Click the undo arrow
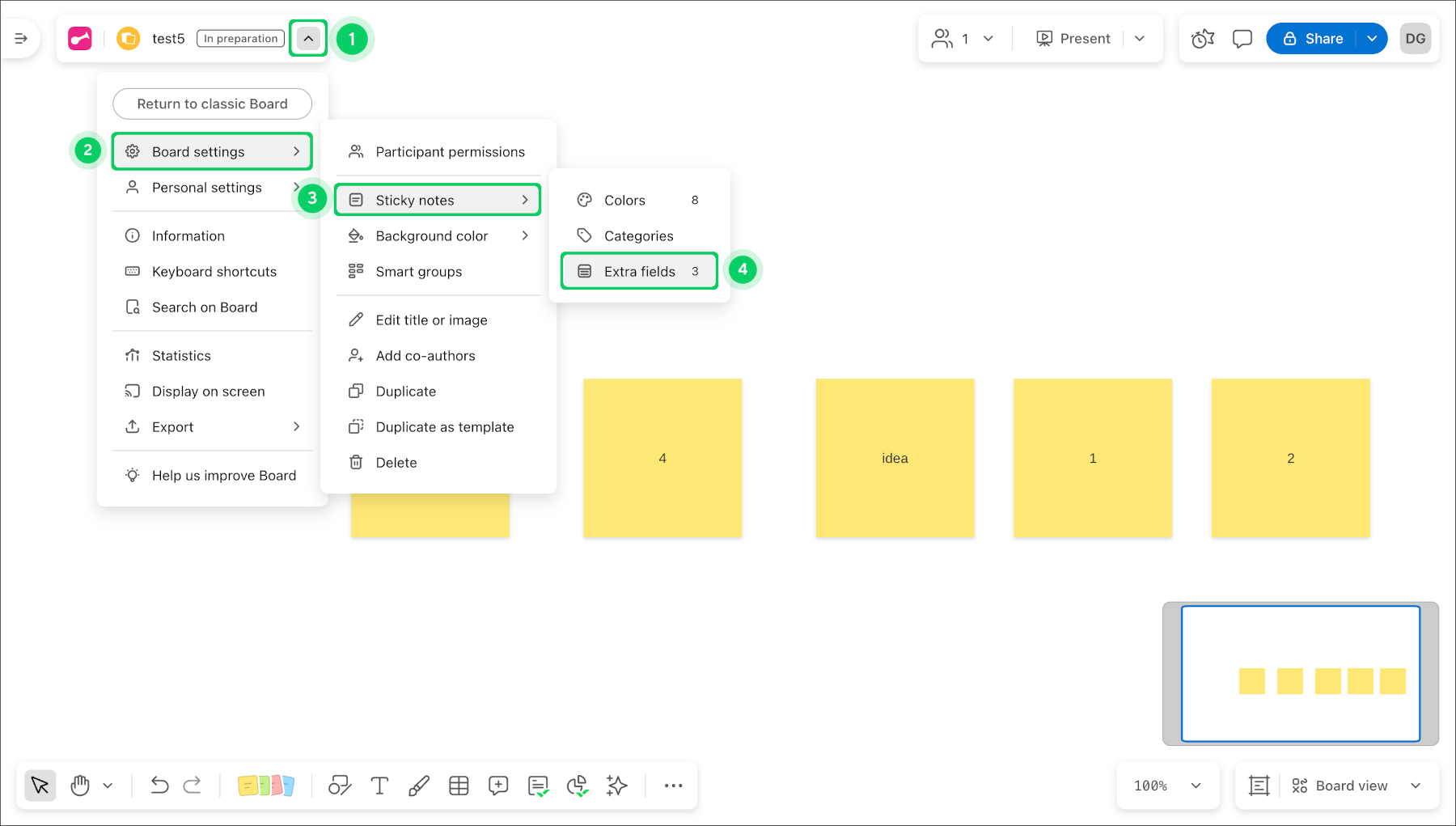 [x=159, y=786]
